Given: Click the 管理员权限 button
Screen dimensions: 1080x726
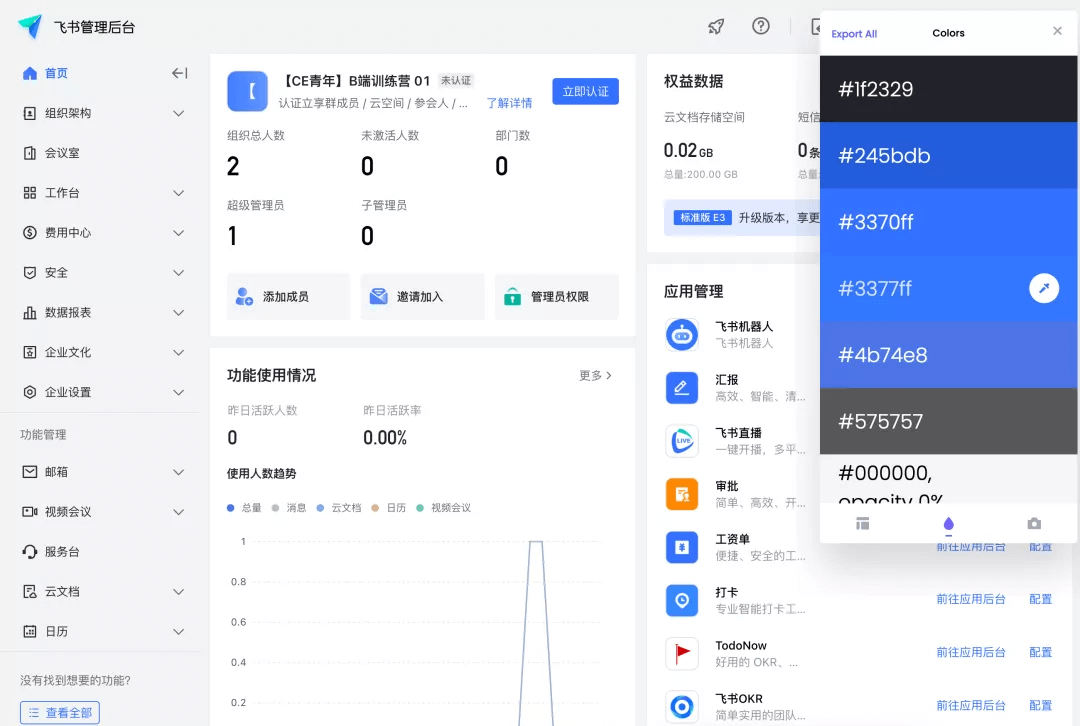Looking at the screenshot, I should coord(557,297).
